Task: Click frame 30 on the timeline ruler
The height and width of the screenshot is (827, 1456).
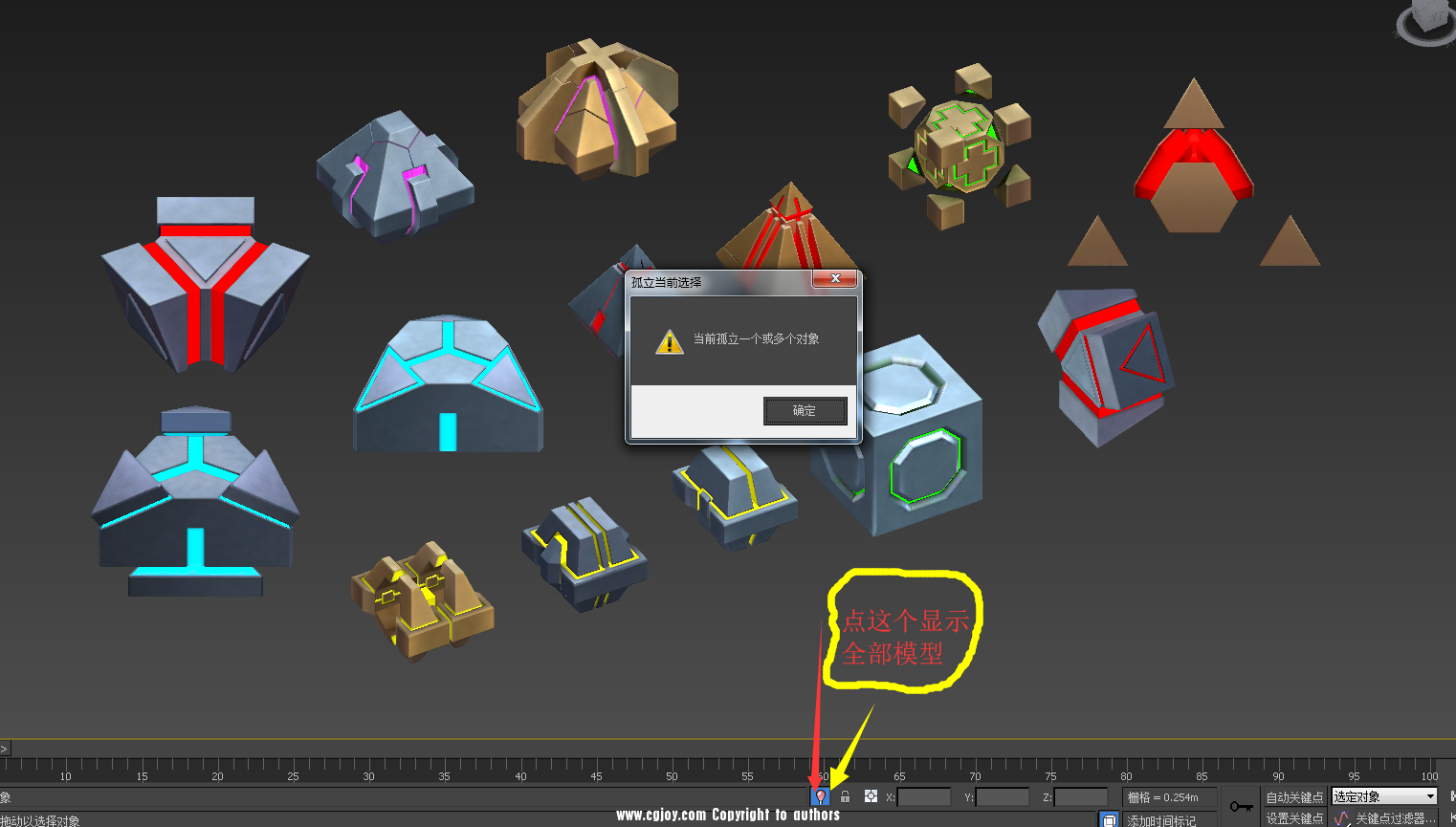Action: 368,771
